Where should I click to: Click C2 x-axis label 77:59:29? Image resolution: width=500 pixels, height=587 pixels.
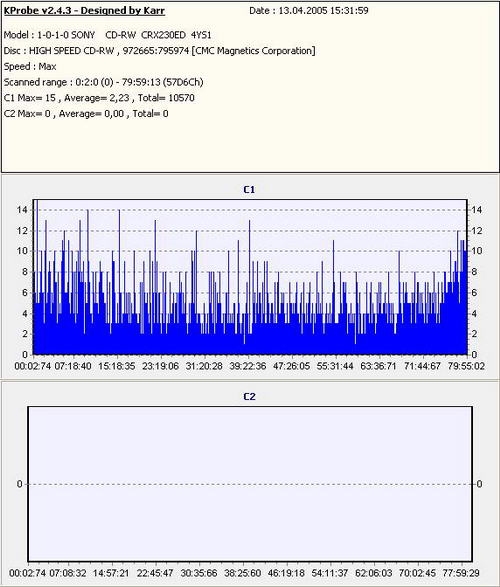pos(461,573)
